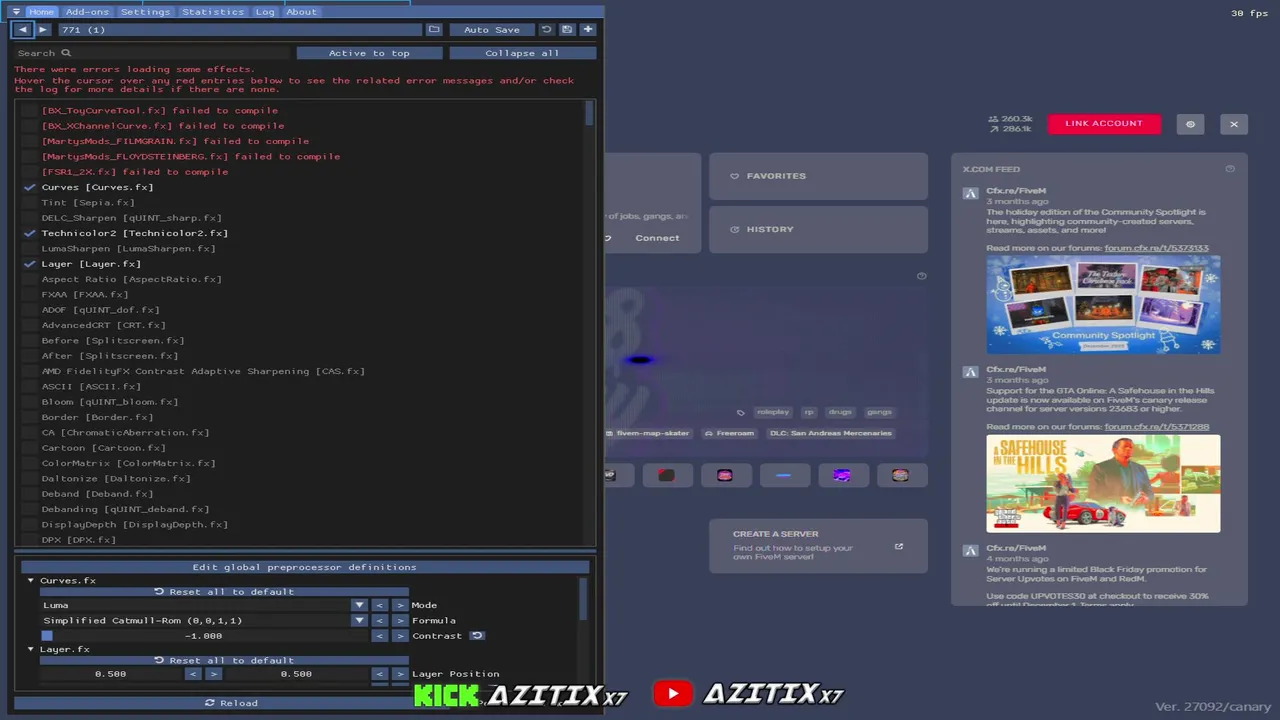This screenshot has width=1280, height=720.
Task: Click third Cfx.re/FiveM avatar icon in feed
Action: (970, 549)
